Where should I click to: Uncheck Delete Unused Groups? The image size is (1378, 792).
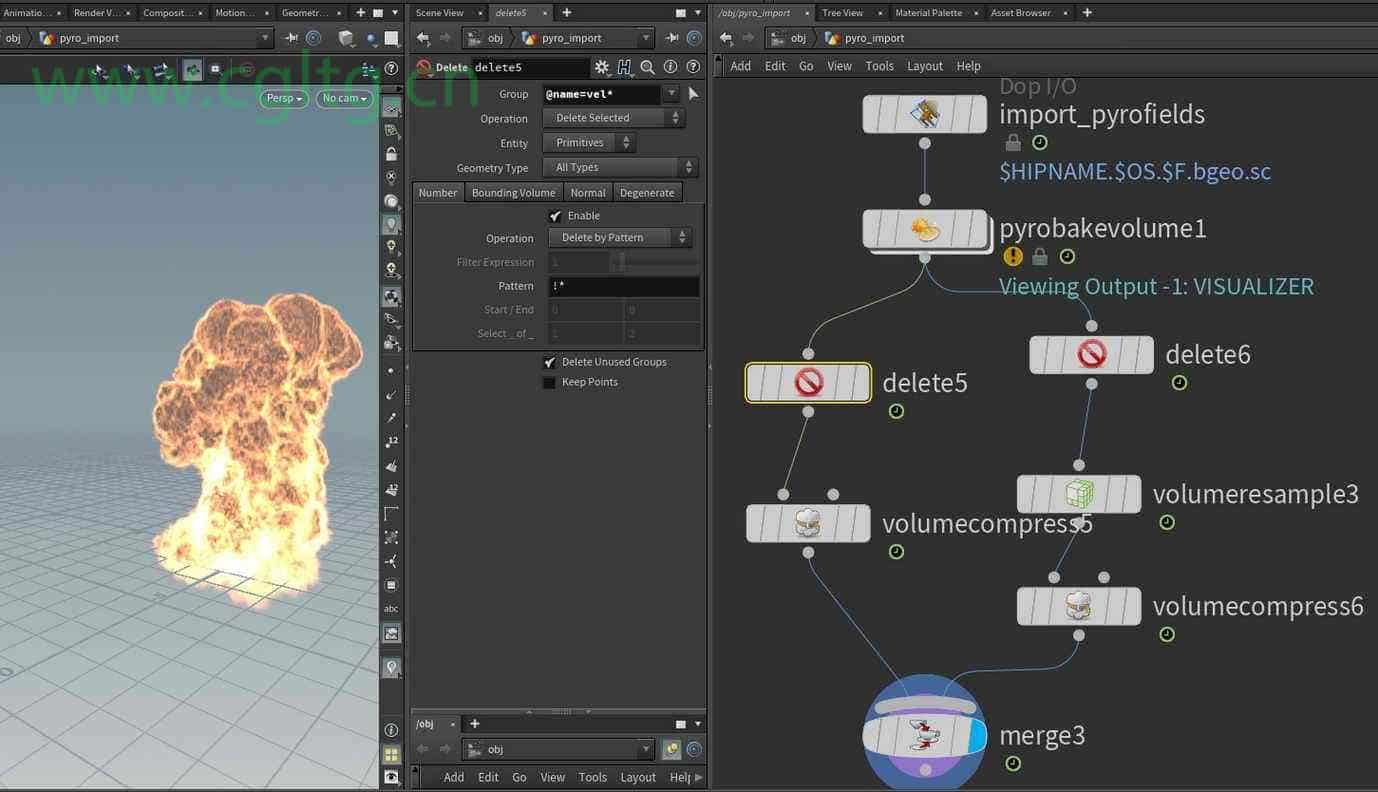(549, 362)
